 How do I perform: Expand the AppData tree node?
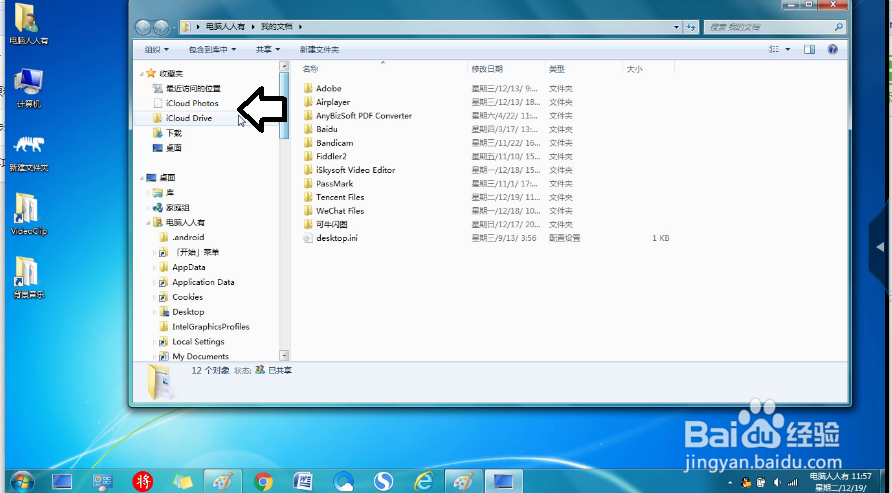pyautogui.click(x=155, y=267)
